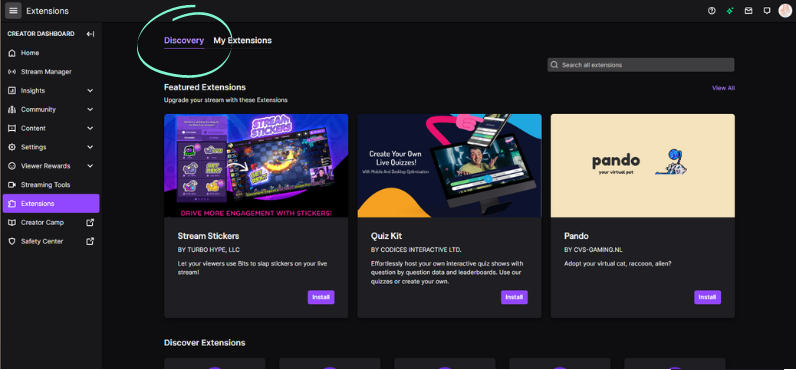
Task: Open external link icon beside Creator Camp
Action: (90, 222)
